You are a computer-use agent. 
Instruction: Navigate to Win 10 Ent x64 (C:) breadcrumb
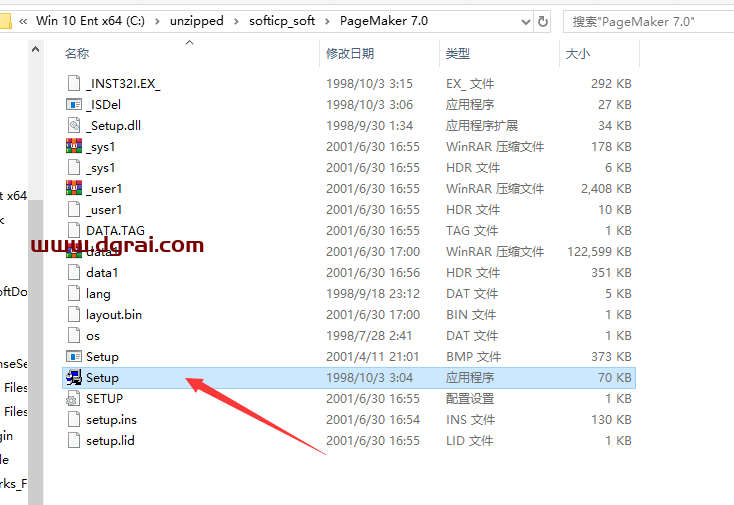[x=90, y=21]
